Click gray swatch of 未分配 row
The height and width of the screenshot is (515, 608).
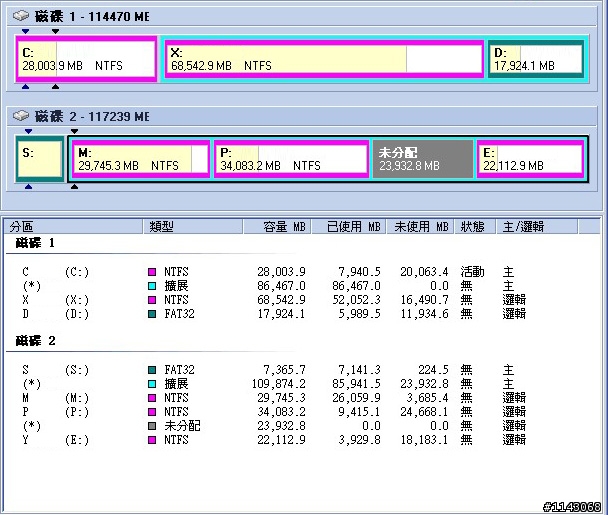pos(152,426)
